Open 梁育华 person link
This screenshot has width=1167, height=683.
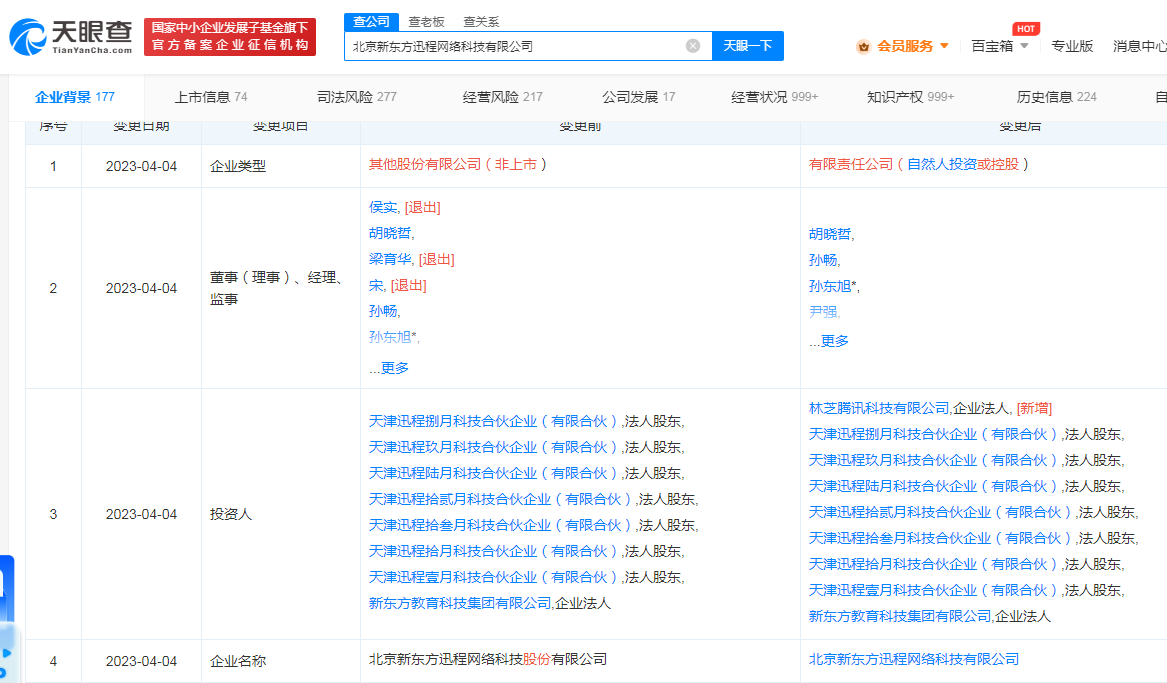[390, 259]
